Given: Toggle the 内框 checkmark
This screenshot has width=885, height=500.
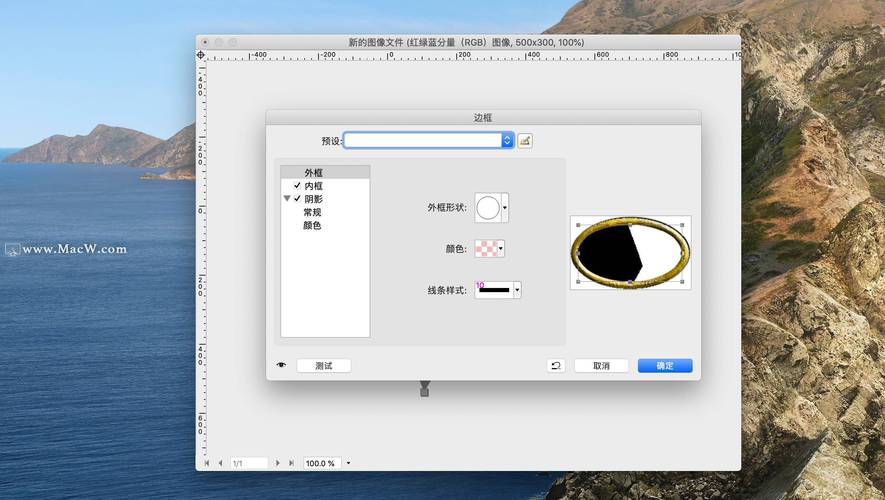Looking at the screenshot, I should point(297,186).
